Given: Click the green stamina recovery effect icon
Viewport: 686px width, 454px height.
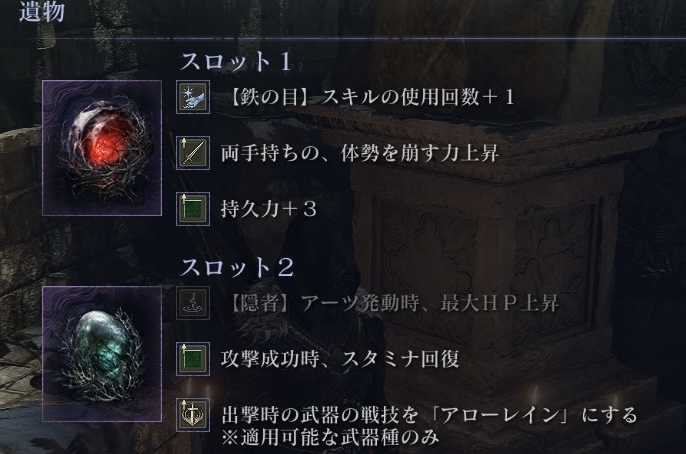Looking at the screenshot, I should point(193,359).
